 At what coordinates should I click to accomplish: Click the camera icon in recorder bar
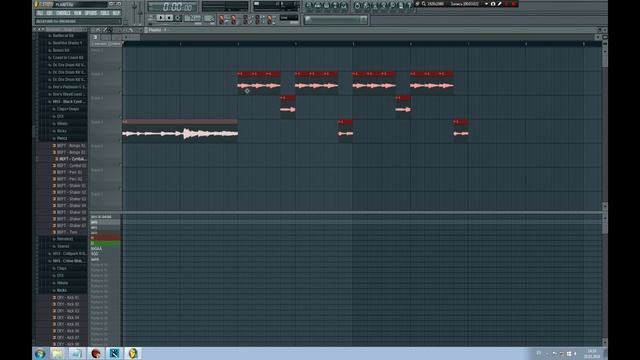pos(493,4)
